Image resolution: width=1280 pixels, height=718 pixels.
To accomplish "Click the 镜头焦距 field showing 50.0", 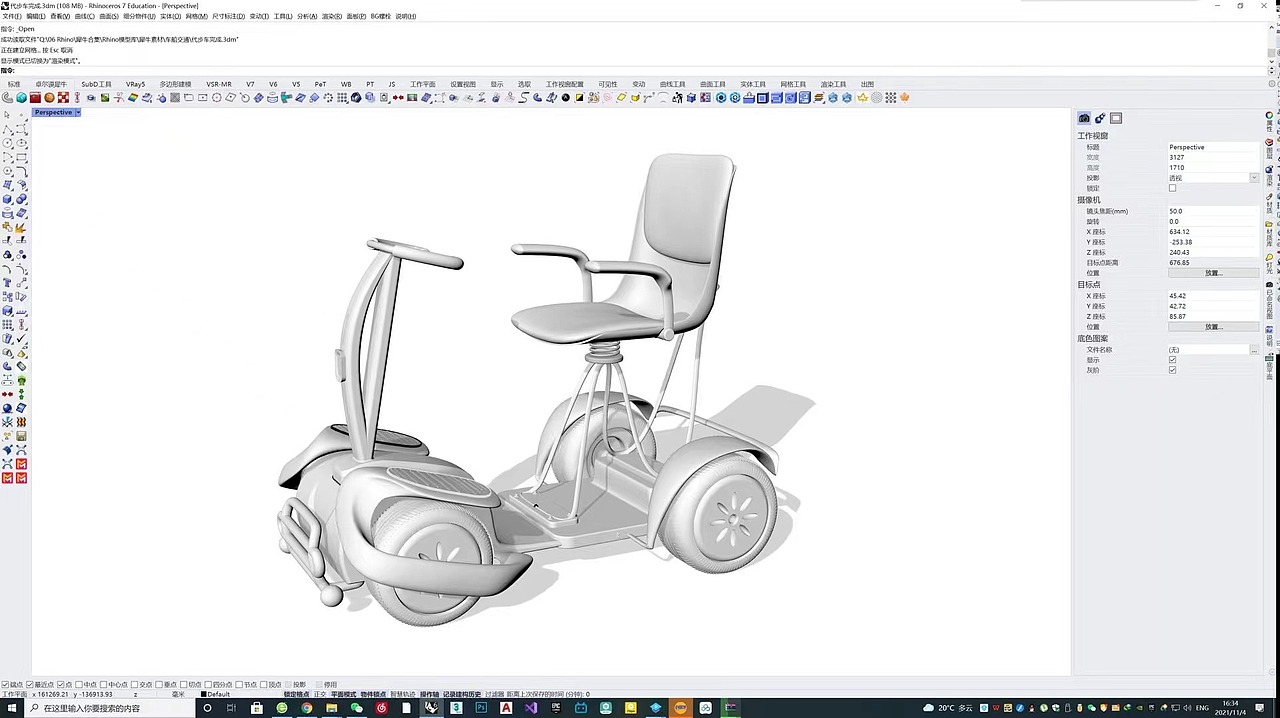I will pyautogui.click(x=1213, y=211).
